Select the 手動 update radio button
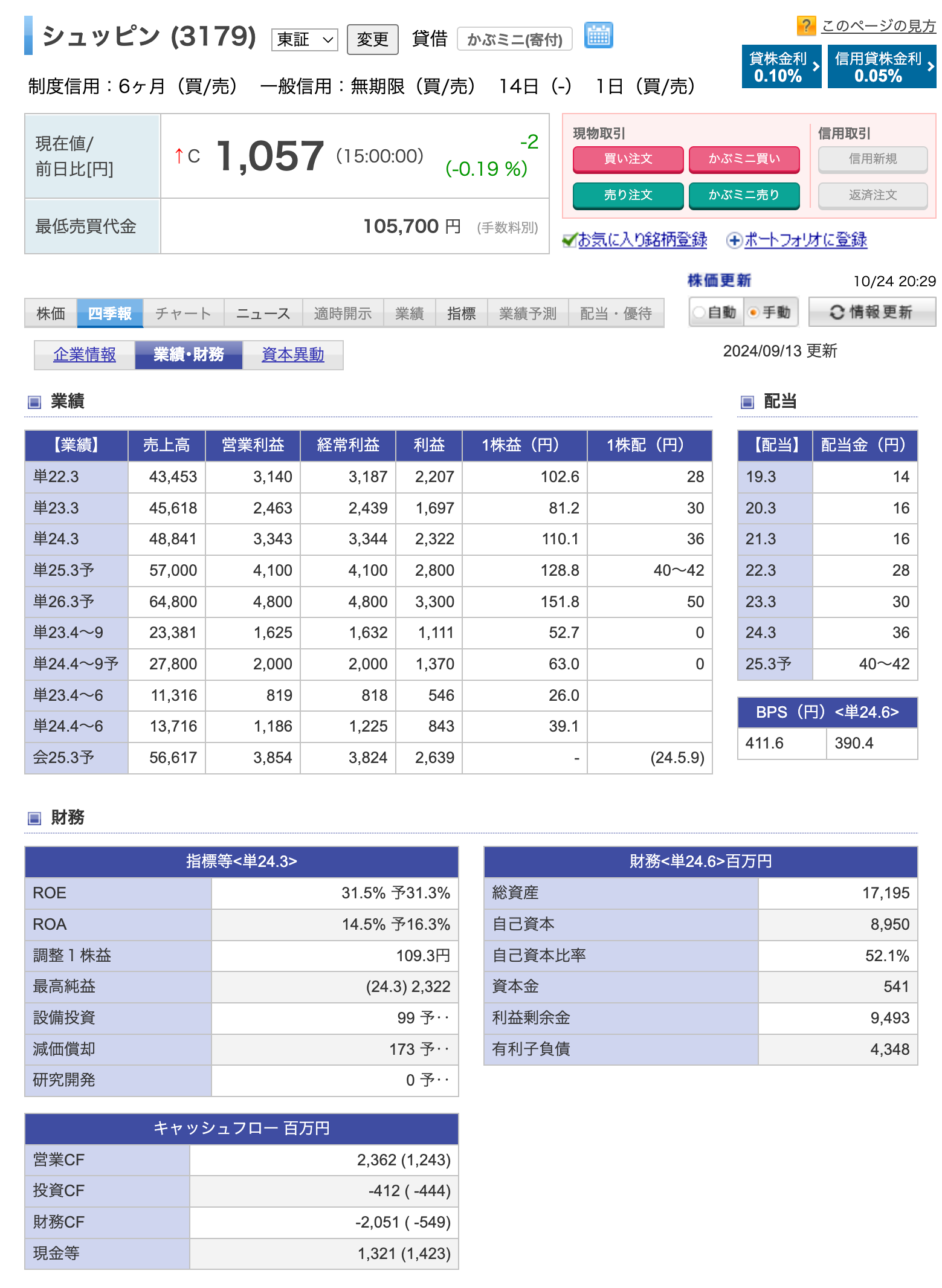 (753, 312)
